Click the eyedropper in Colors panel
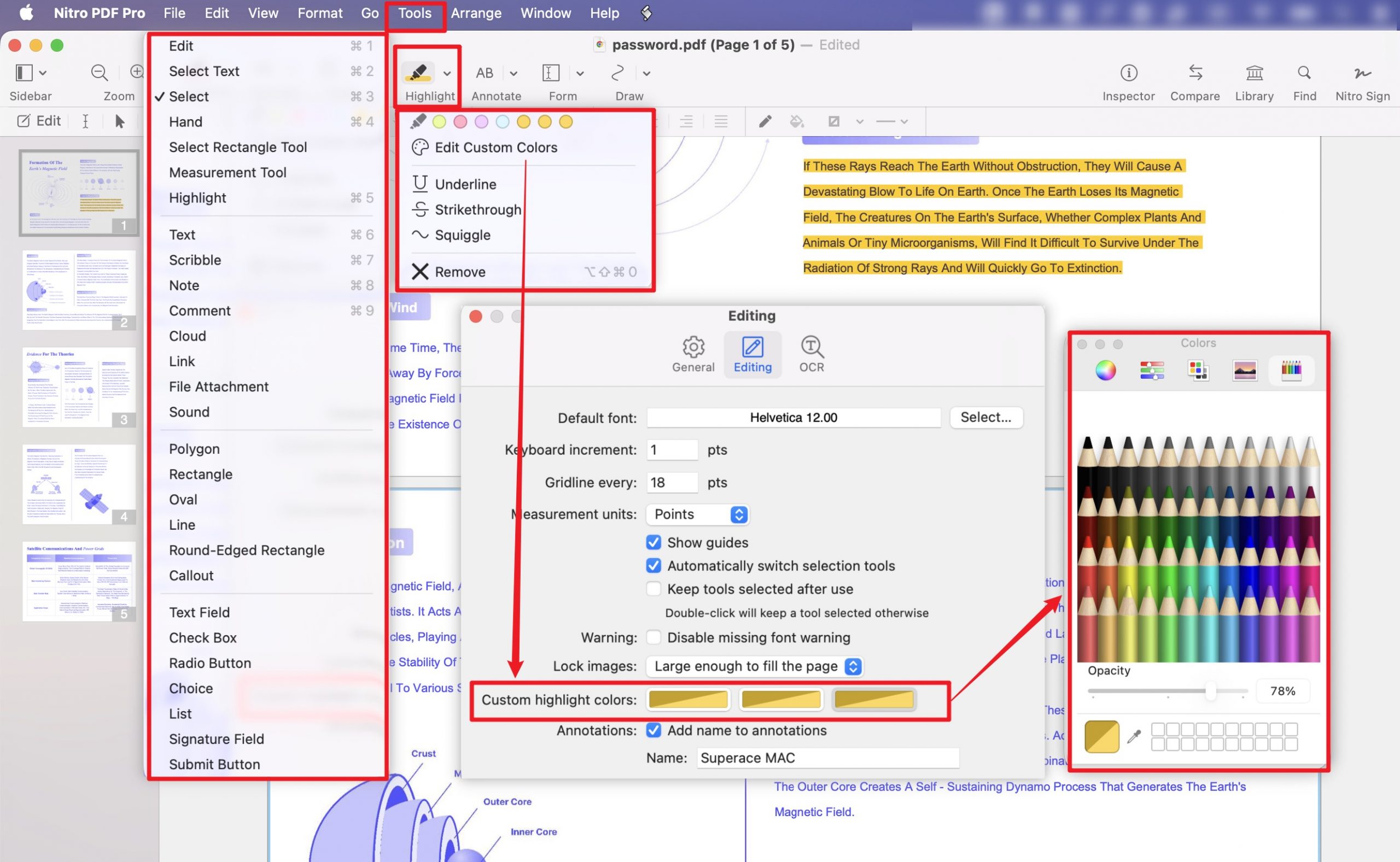 tap(1134, 736)
